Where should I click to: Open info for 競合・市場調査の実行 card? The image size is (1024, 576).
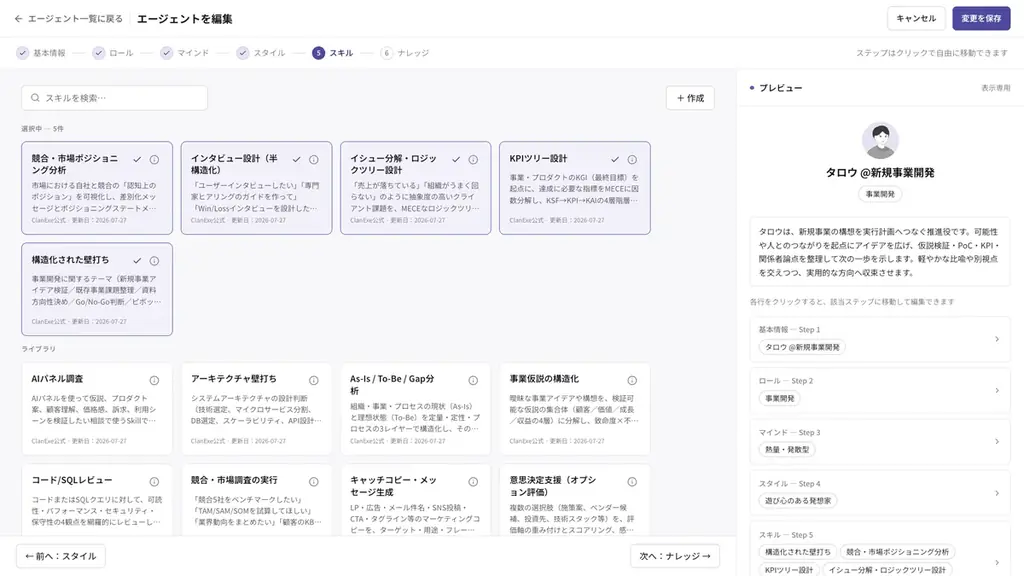pos(313,481)
